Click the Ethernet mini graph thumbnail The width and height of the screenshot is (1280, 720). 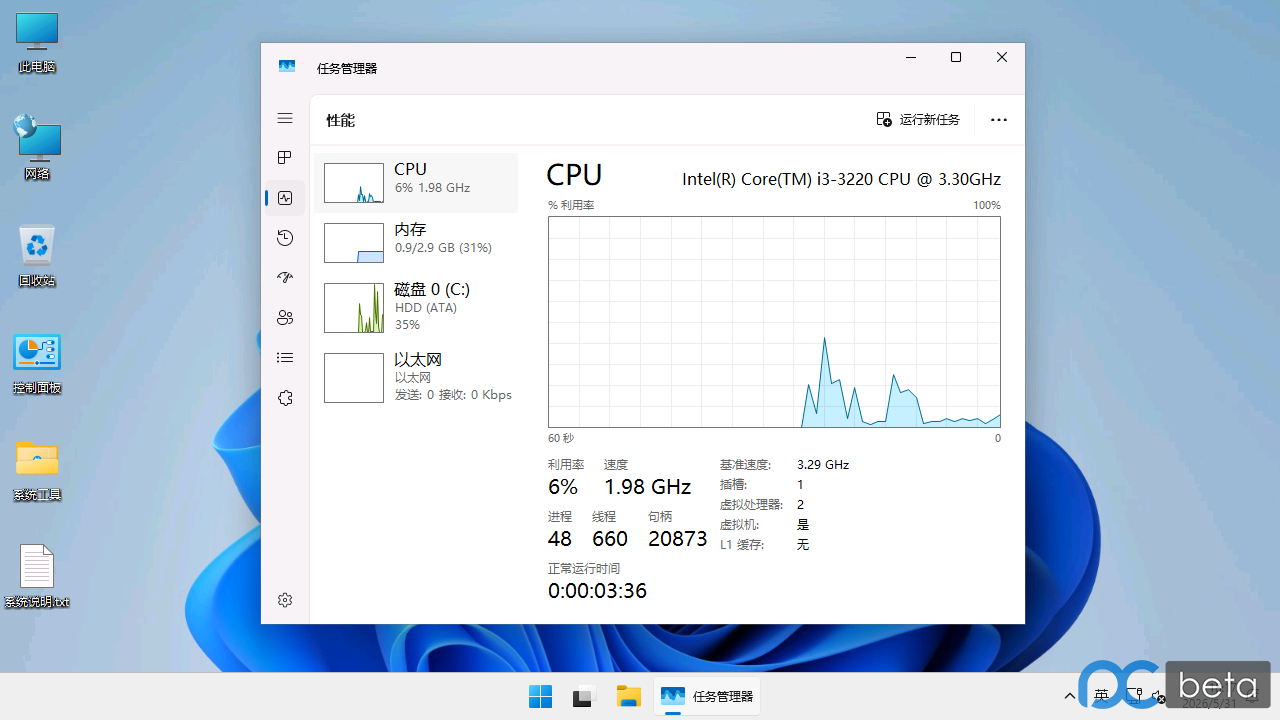[x=354, y=378]
